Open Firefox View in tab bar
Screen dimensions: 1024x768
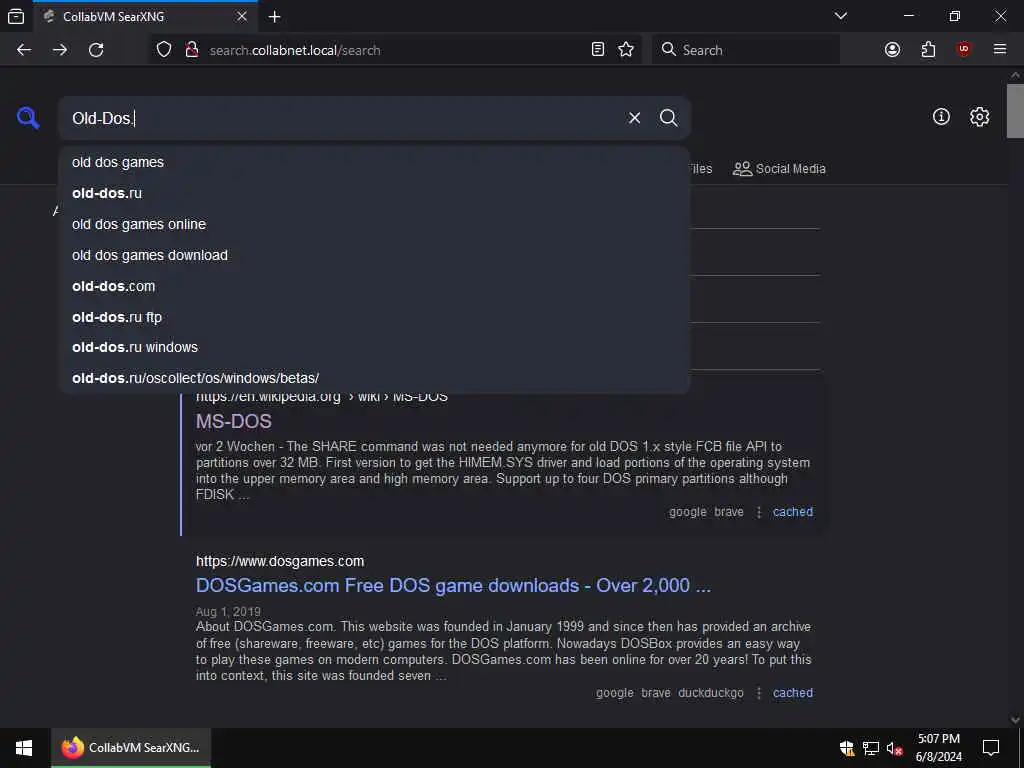coord(16,16)
